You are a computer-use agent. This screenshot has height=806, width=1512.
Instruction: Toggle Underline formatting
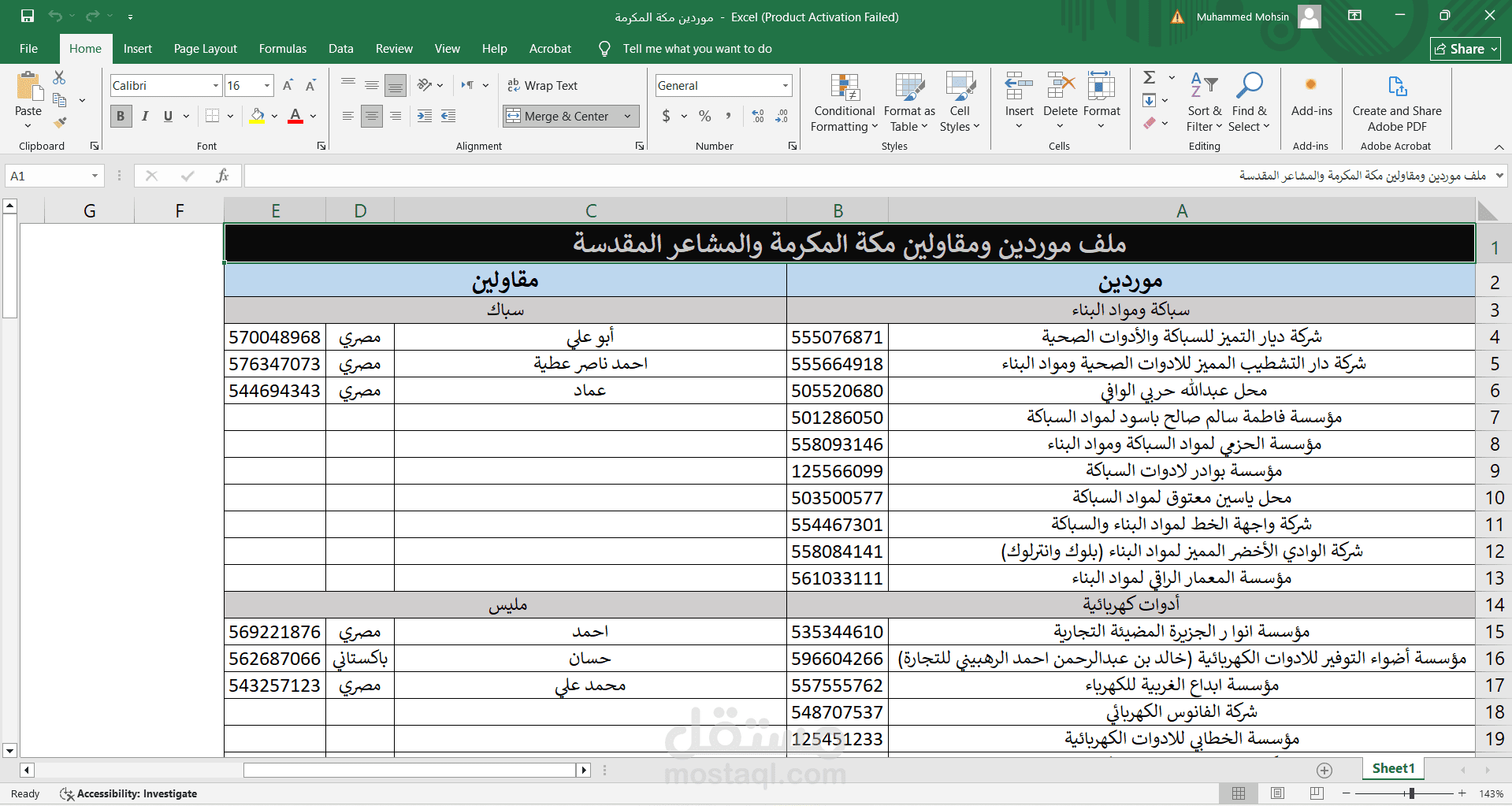pyautogui.click(x=168, y=116)
